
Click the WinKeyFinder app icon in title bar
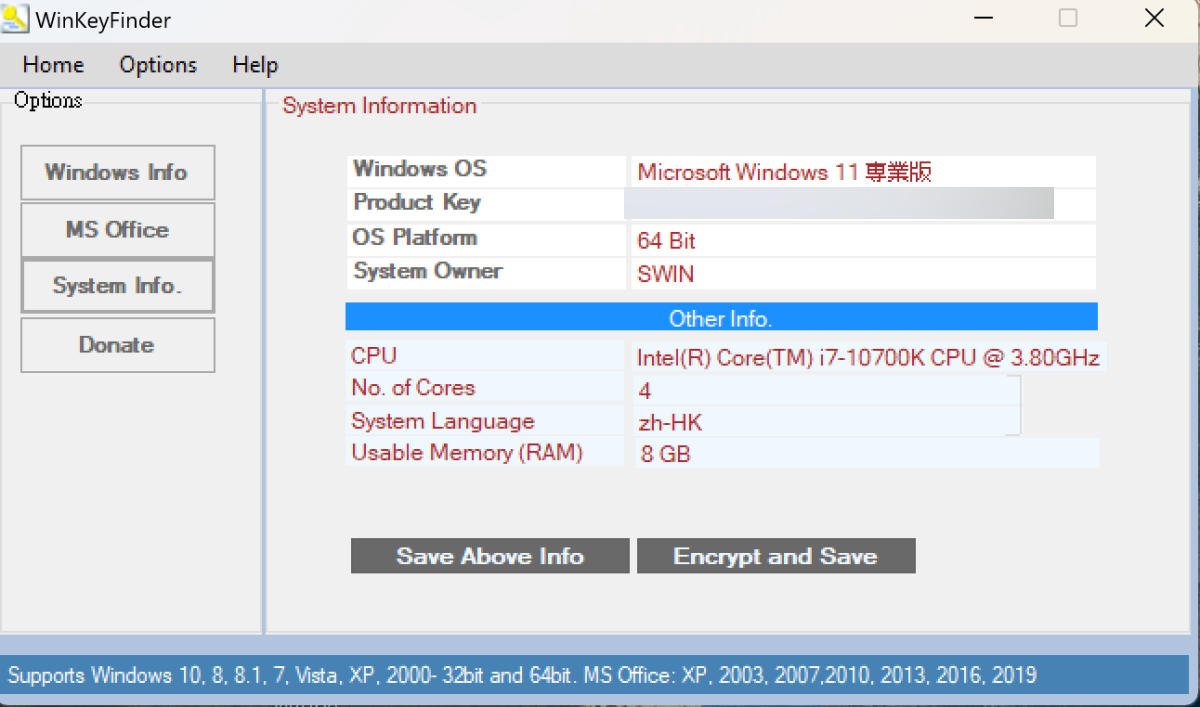15,19
